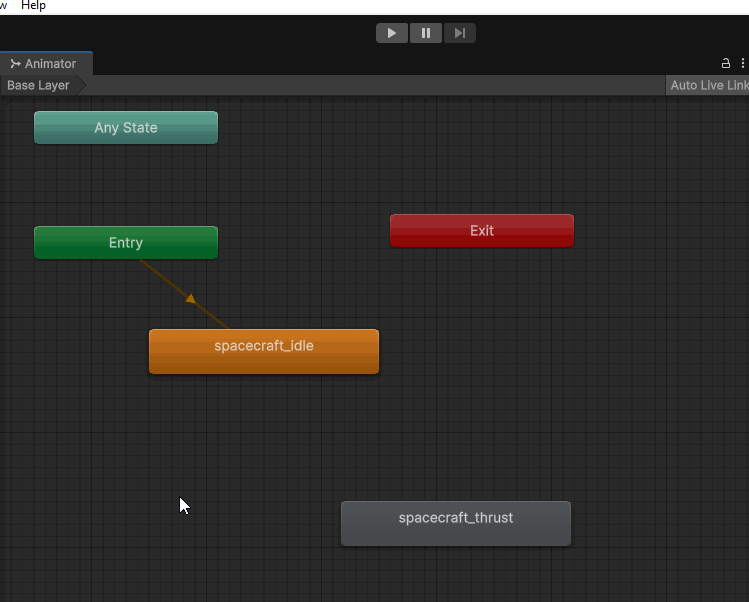Select the Entry to spacecraft_idle transition arrow

[x=190, y=299]
